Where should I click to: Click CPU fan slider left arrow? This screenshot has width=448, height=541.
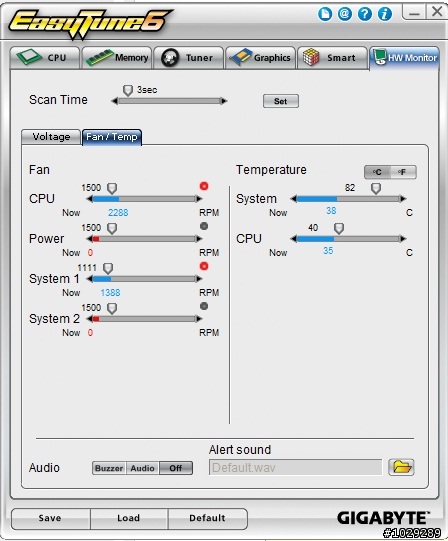89,199
